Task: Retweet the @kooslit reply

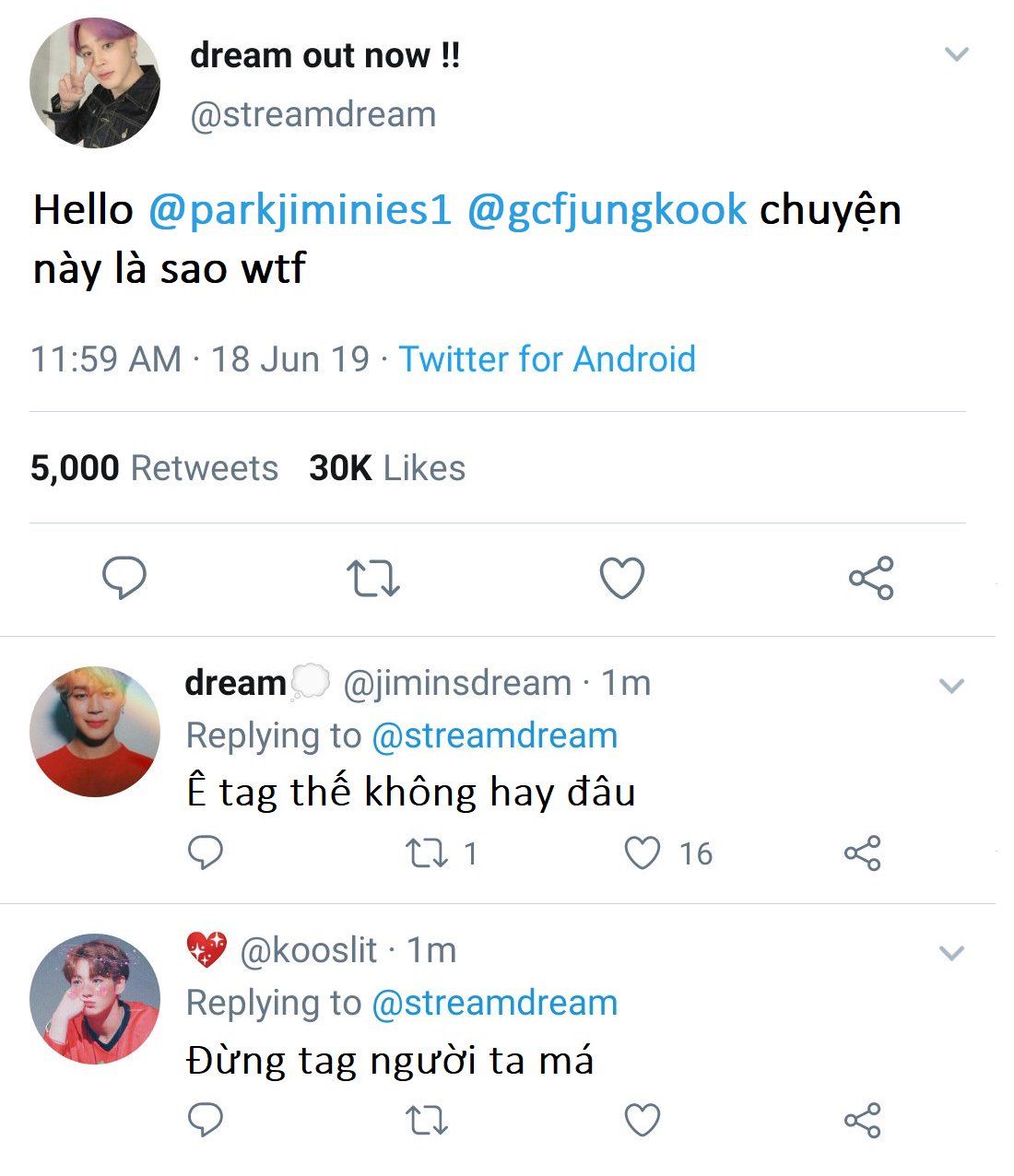Action: [x=428, y=1120]
